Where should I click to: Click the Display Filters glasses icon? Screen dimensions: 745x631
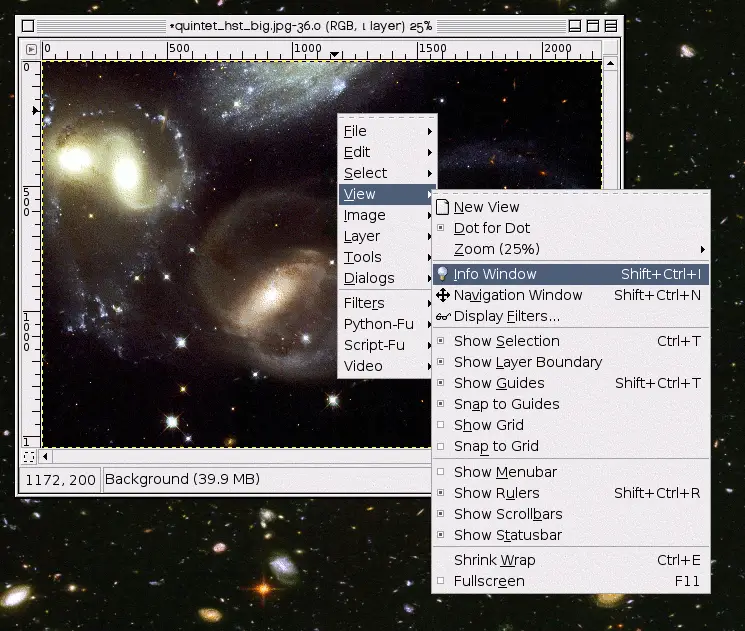442,316
